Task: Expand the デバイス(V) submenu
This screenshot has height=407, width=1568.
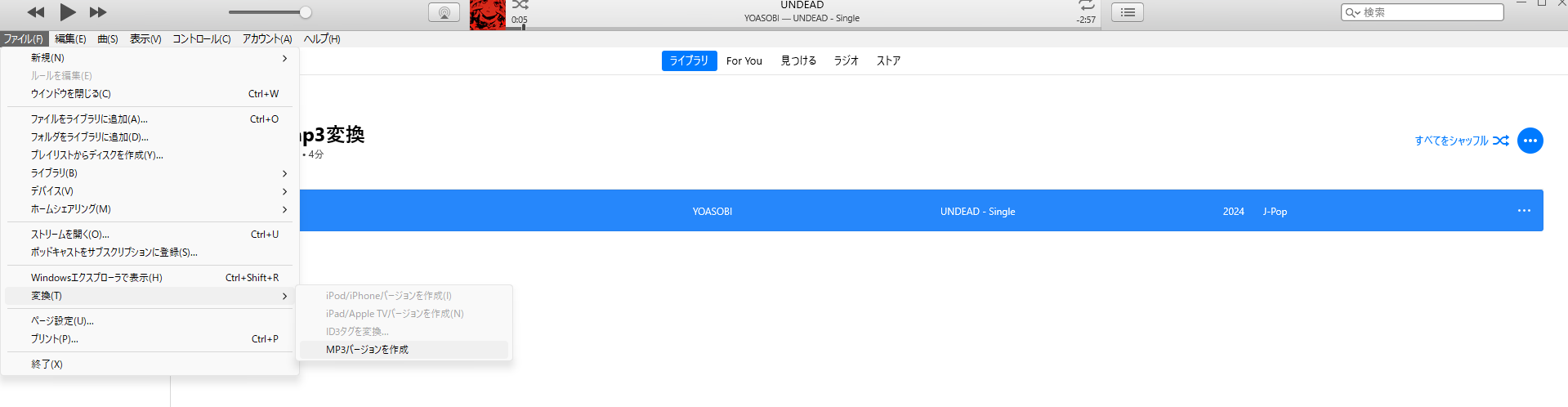Action: pos(151,191)
